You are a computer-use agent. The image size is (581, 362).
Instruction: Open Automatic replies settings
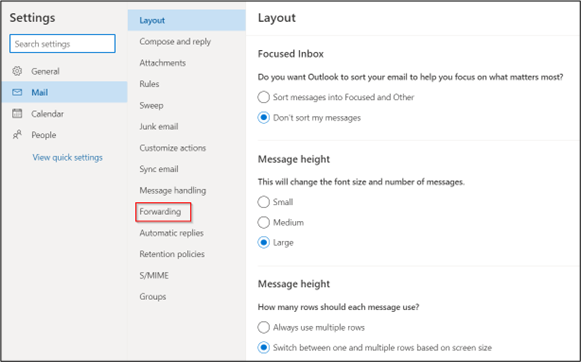pyautogui.click(x=172, y=233)
